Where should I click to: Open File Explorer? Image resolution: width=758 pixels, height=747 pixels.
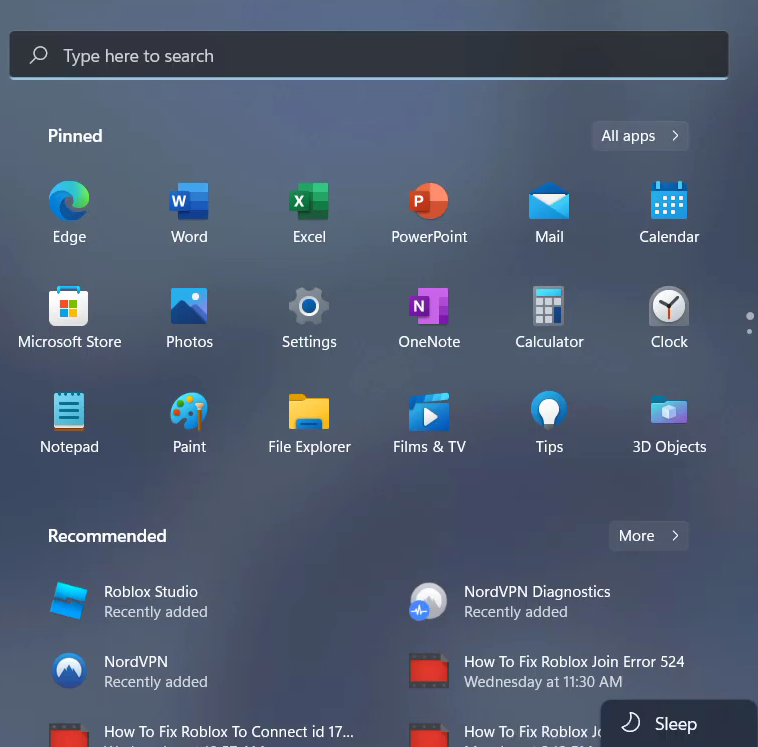(309, 422)
